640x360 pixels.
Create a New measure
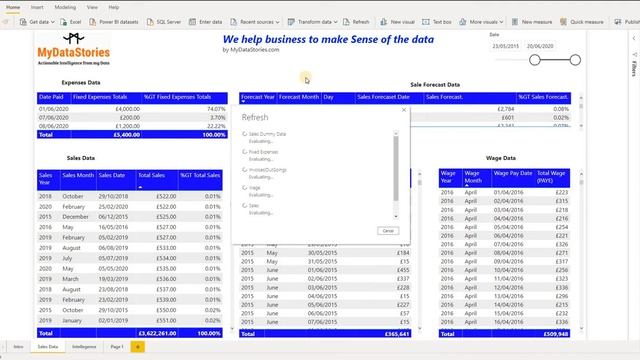pyautogui.click(x=532, y=22)
